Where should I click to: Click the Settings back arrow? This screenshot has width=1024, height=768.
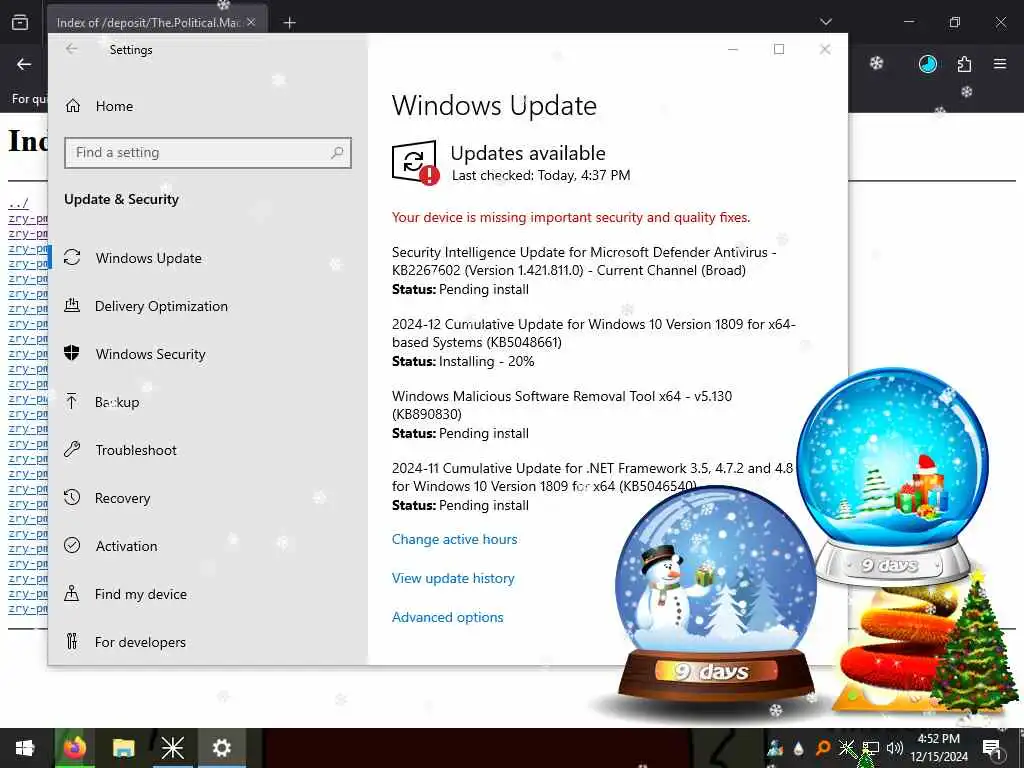(x=72, y=49)
